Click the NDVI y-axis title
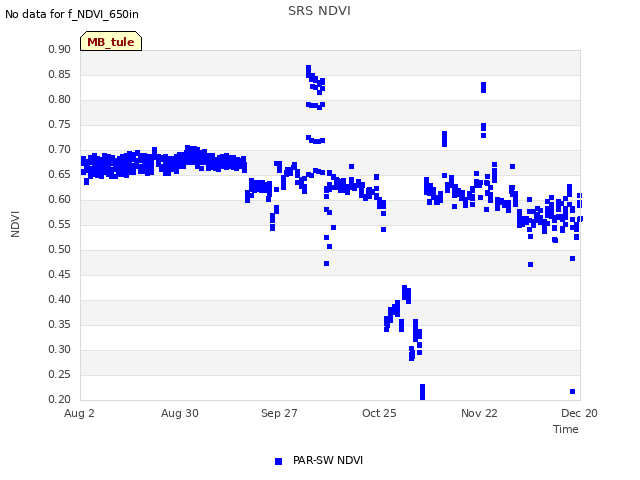640x480 pixels. click(x=15, y=224)
